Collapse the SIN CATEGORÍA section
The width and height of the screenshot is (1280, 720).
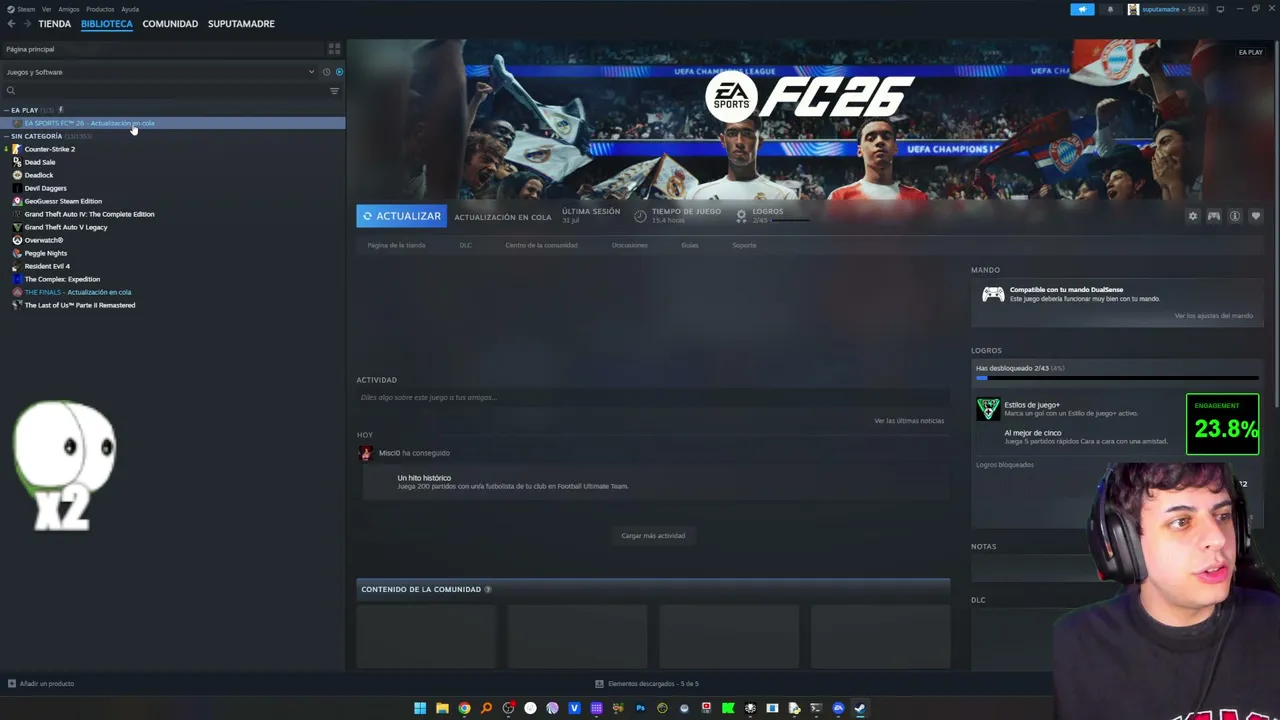(x=7, y=136)
